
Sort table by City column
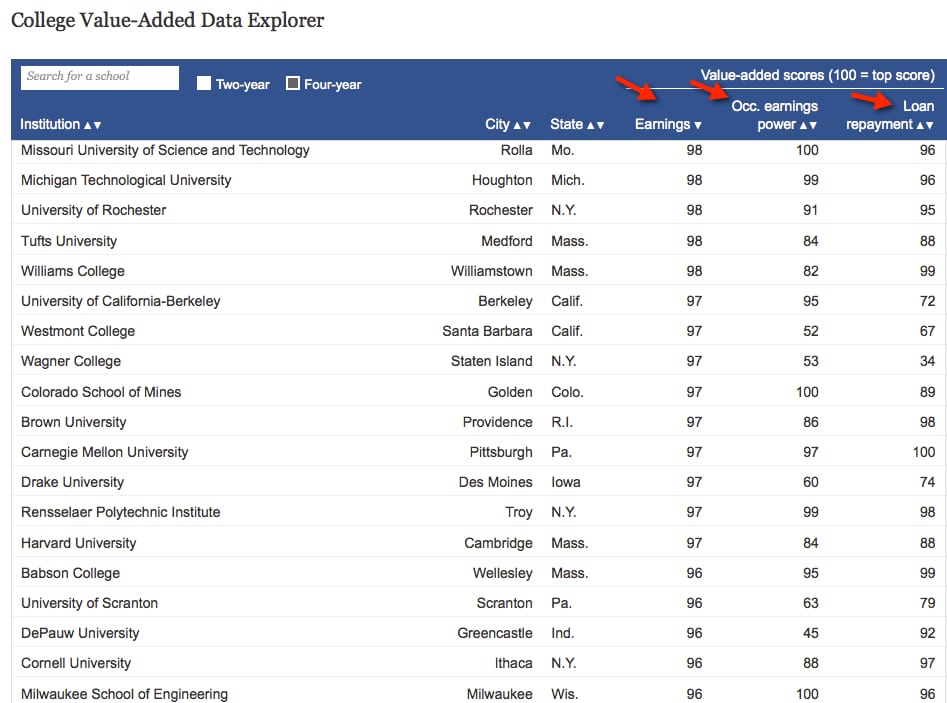[x=507, y=124]
